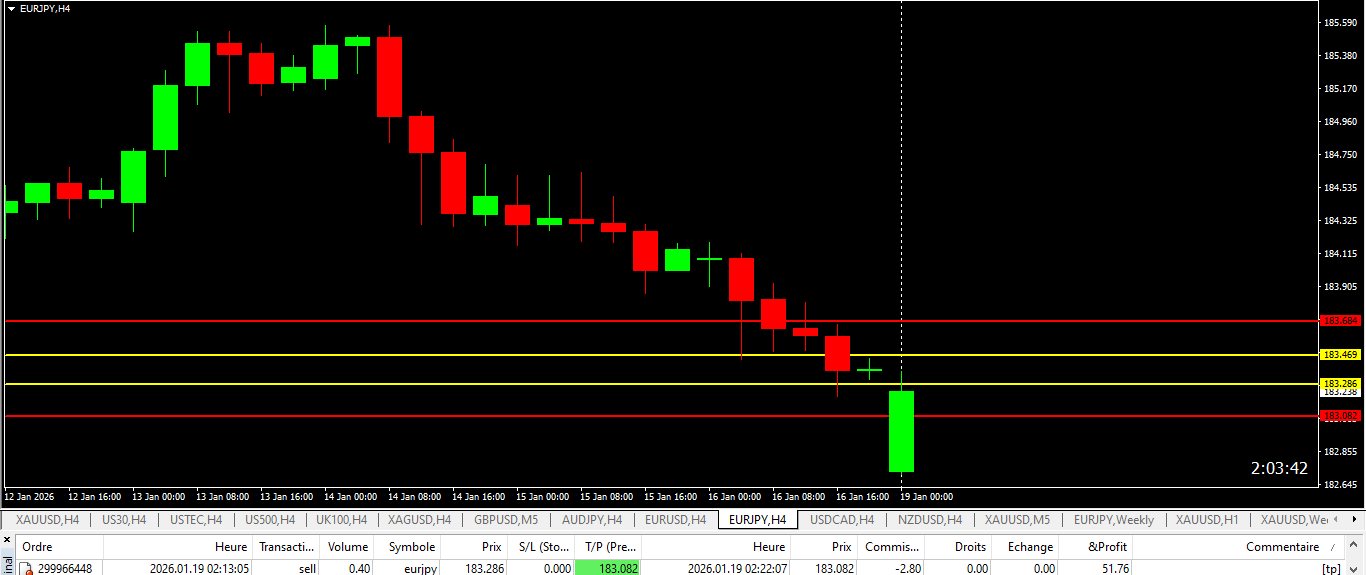This screenshot has width=1366, height=575.
Task: Click the 2:03:42 countdown timer on chart
Action: pyautogui.click(x=1279, y=468)
